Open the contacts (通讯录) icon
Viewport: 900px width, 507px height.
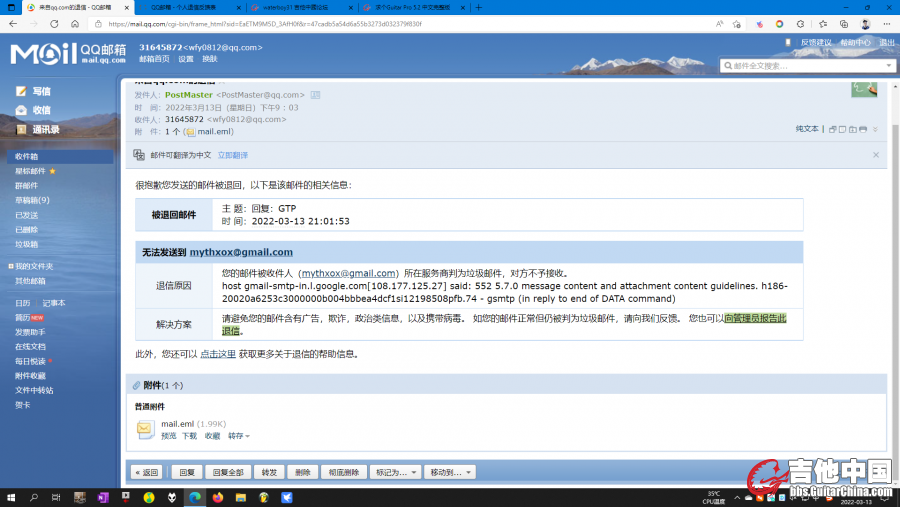(x=21, y=129)
